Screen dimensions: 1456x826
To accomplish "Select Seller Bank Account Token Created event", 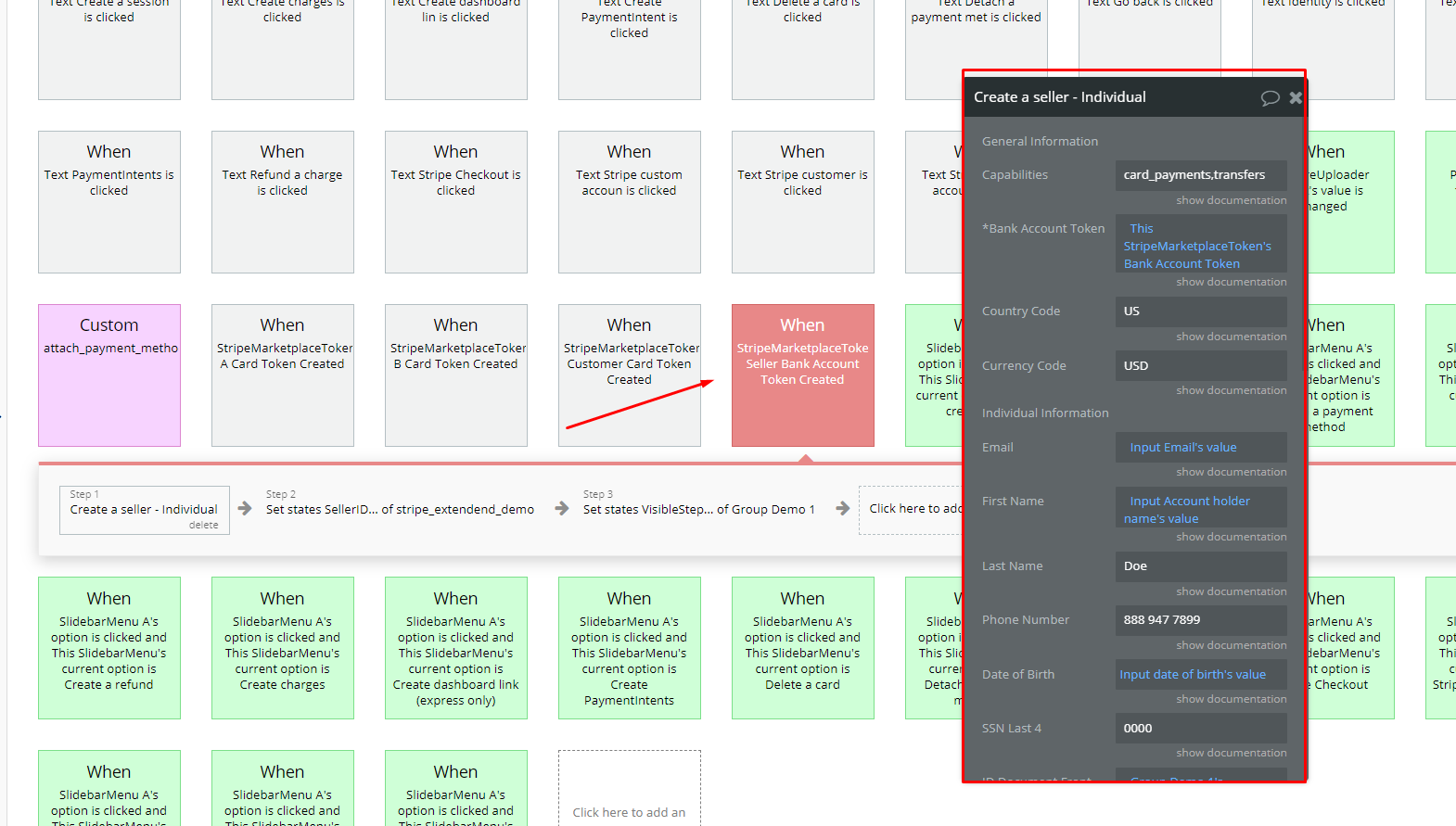I will click(x=803, y=375).
